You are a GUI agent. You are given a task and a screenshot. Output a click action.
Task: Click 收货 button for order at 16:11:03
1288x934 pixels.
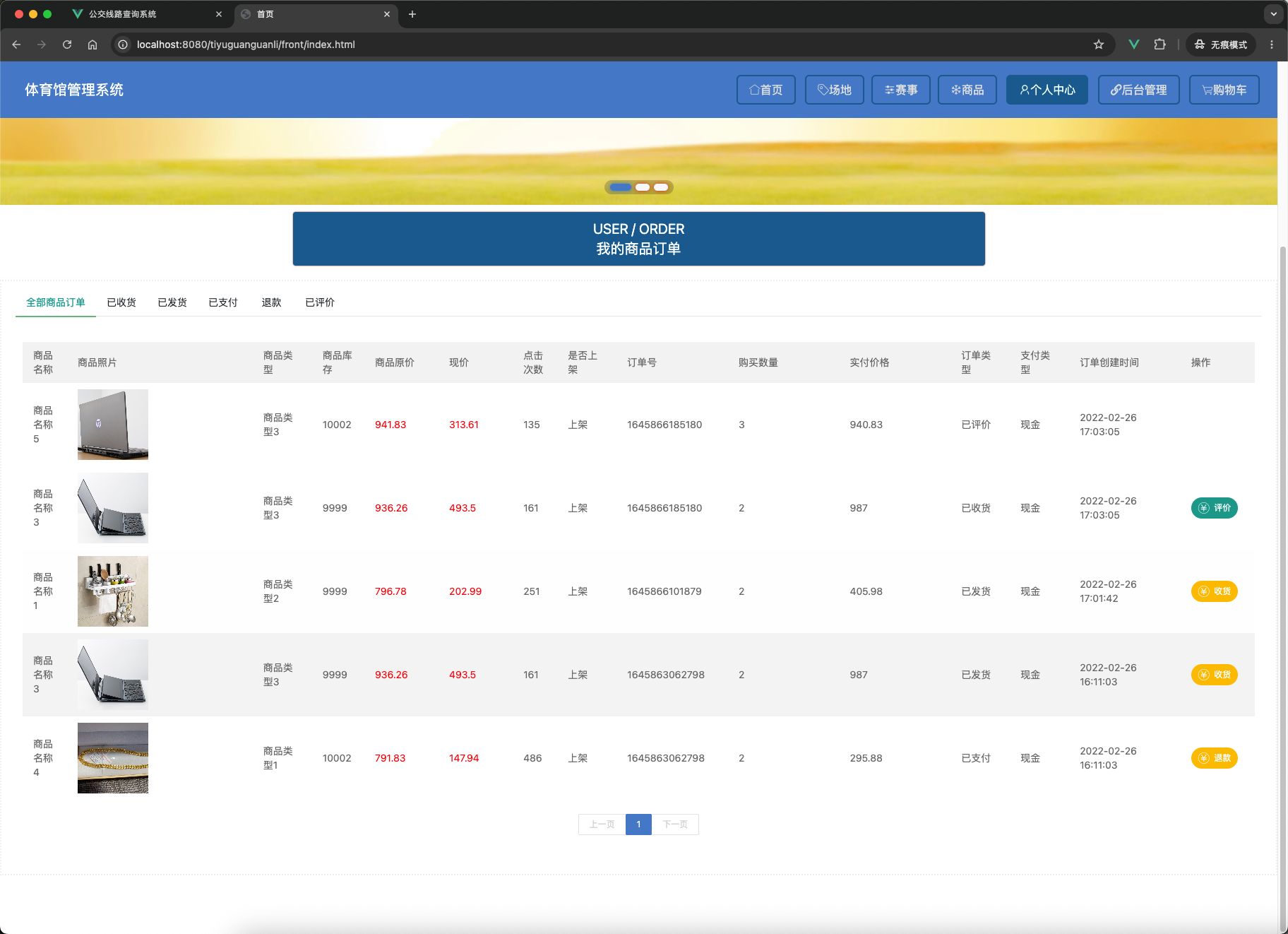pos(1215,675)
